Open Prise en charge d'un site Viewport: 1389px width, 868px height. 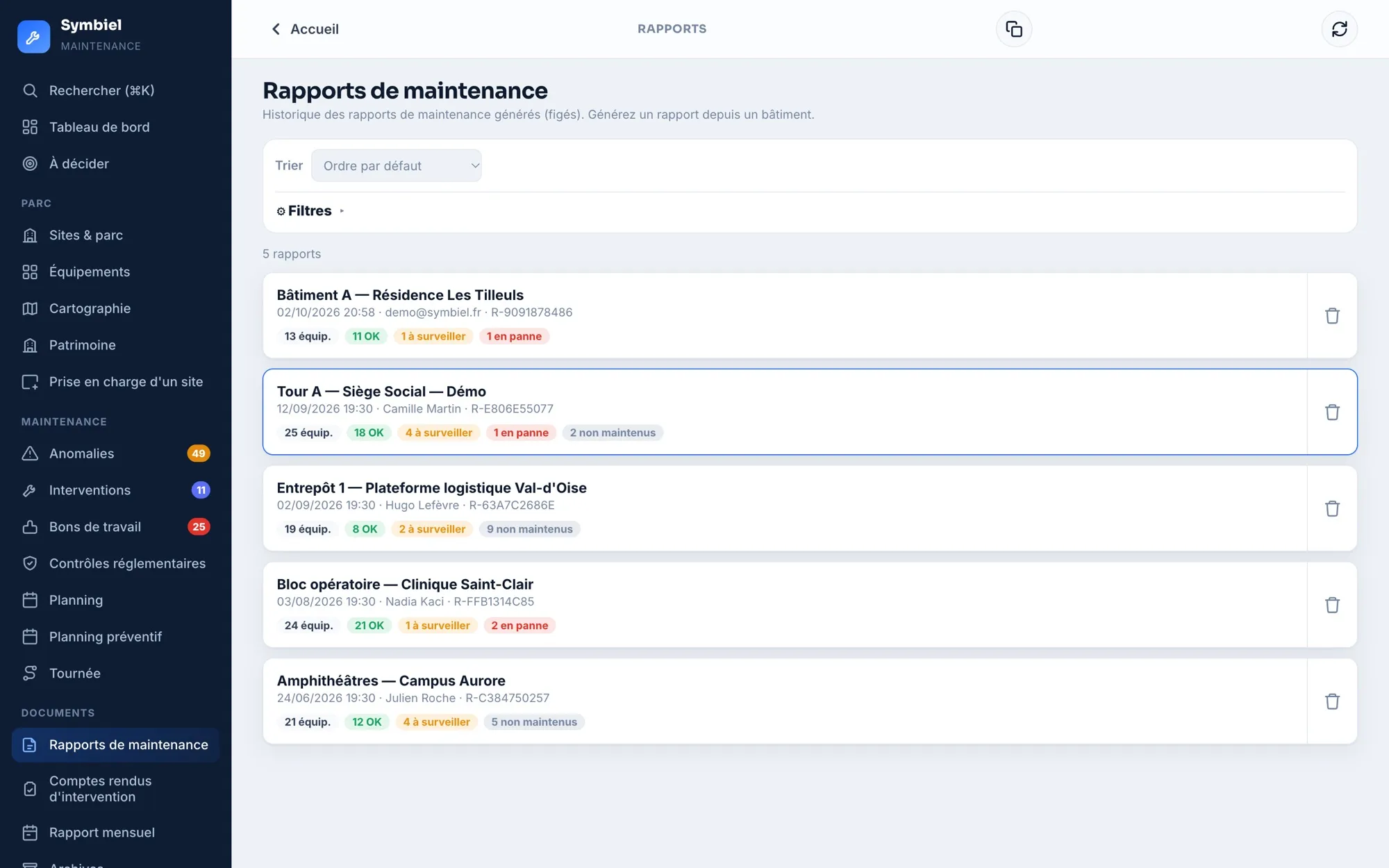pyautogui.click(x=115, y=382)
